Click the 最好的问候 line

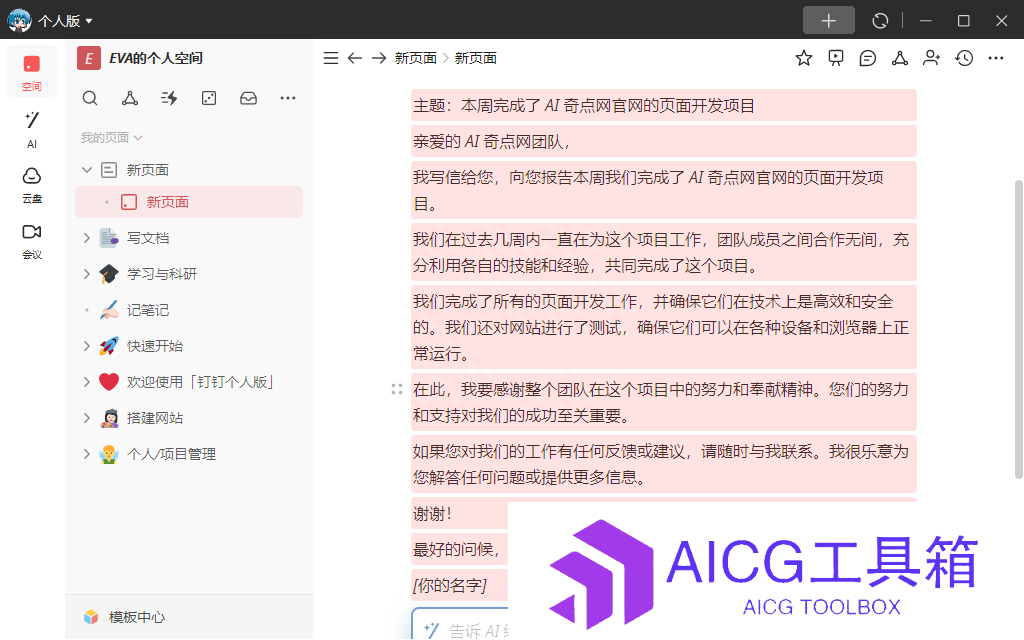[x=456, y=550]
